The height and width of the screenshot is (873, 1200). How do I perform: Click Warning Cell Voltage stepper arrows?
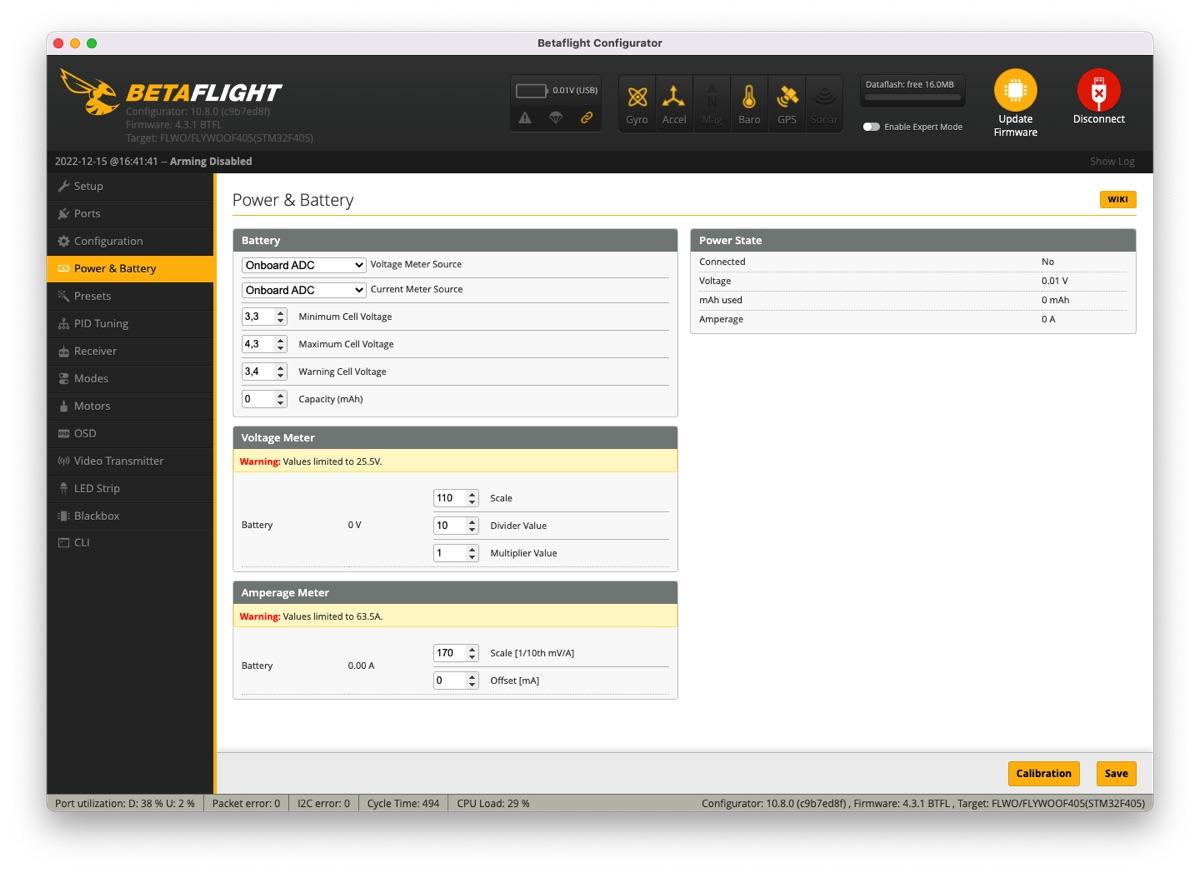tap(281, 372)
